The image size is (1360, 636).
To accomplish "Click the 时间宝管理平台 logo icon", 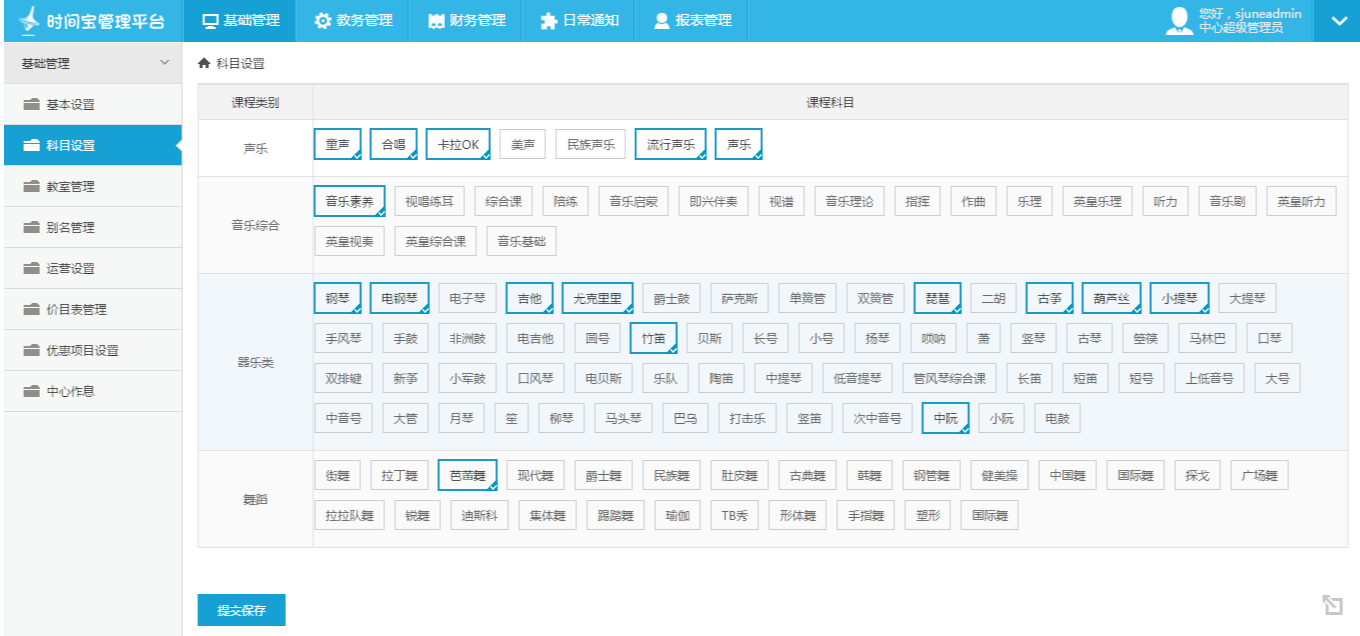I will point(28,20).
